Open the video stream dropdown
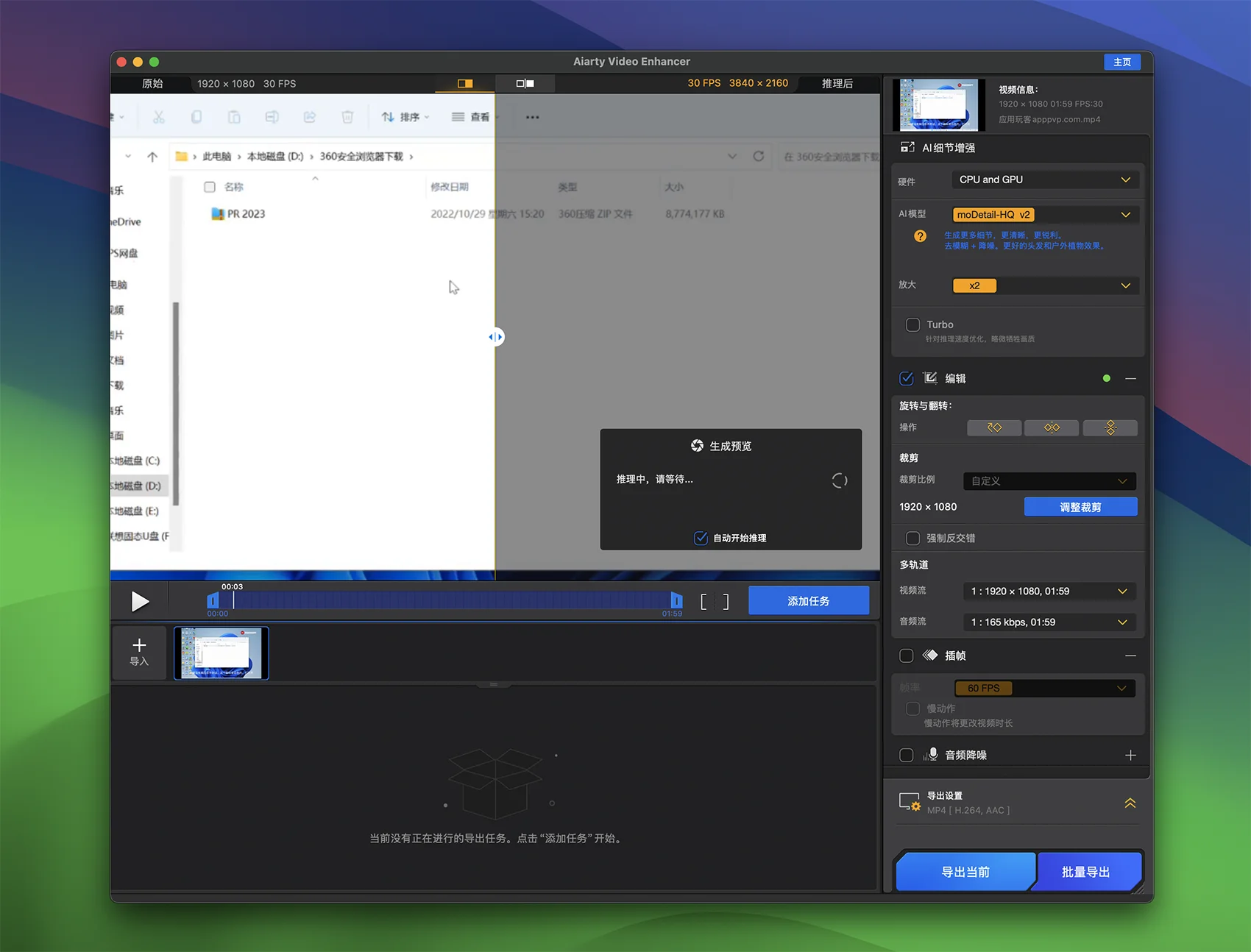The image size is (1251, 952). [1049, 591]
